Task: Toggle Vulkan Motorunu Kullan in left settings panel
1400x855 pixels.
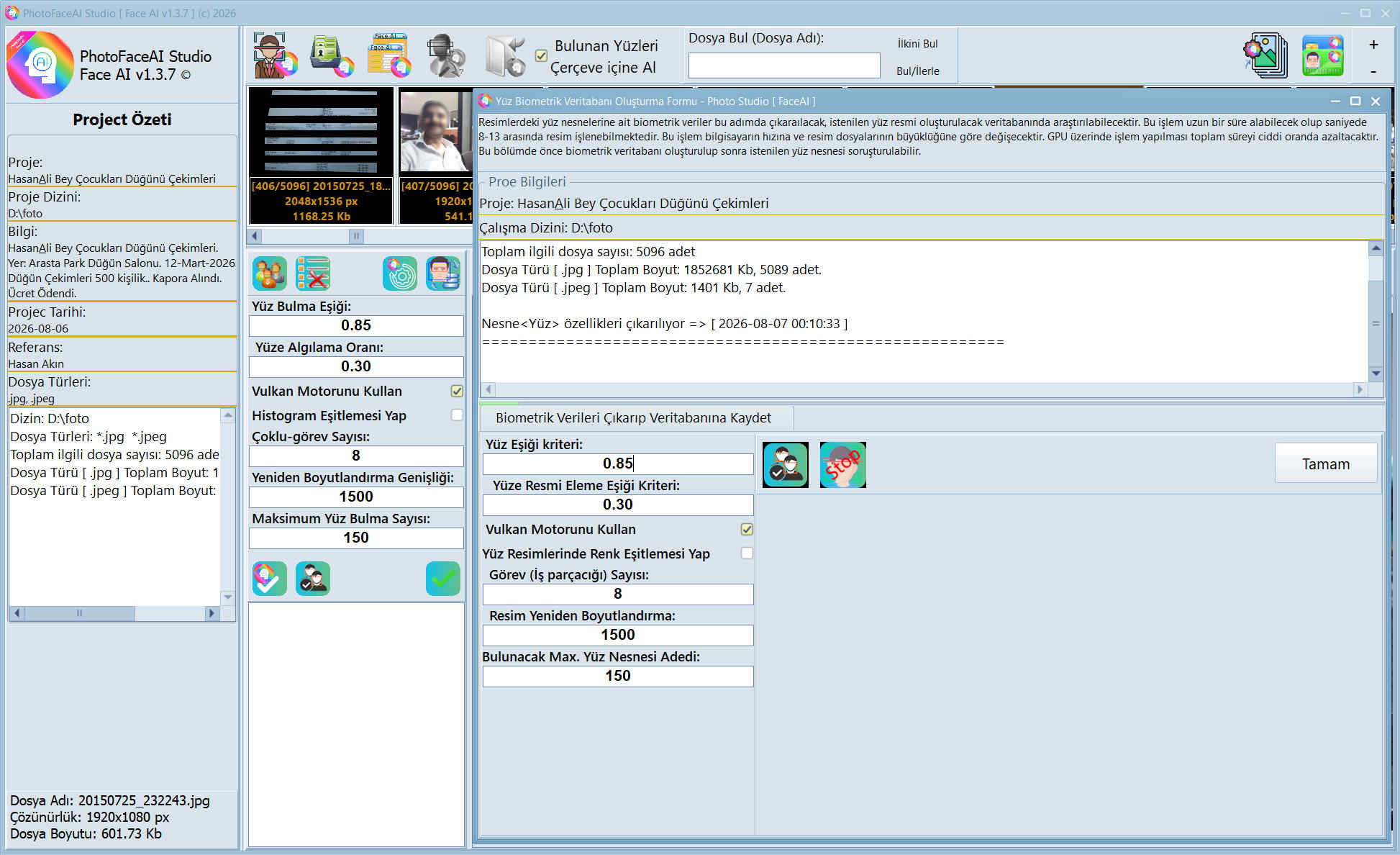Action: click(457, 391)
